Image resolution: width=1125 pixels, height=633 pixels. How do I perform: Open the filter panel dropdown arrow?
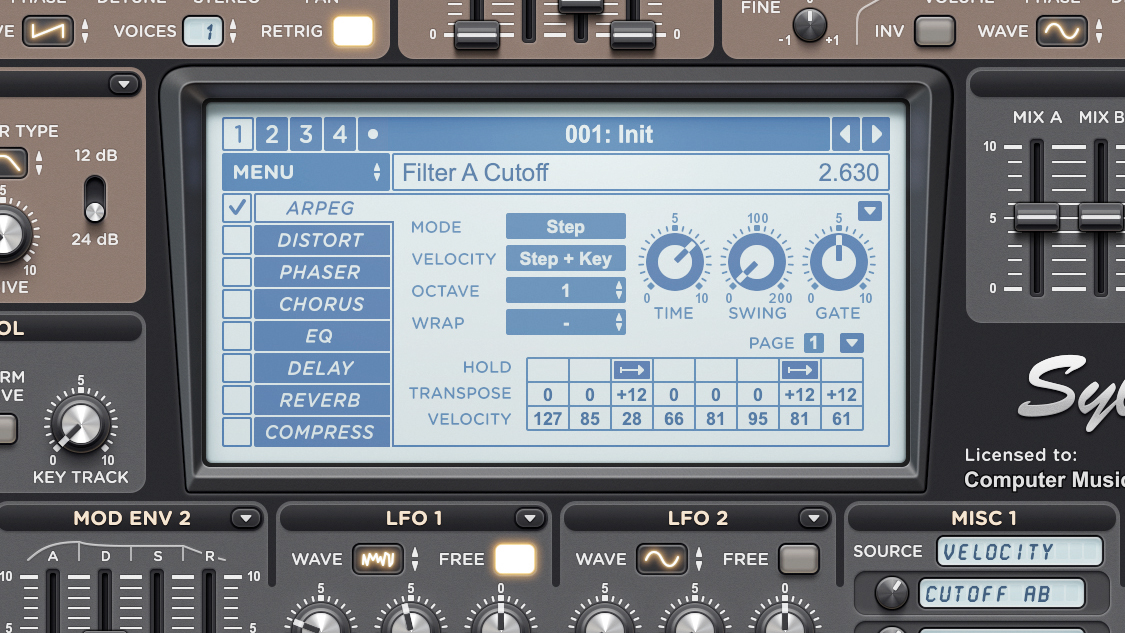point(123,85)
